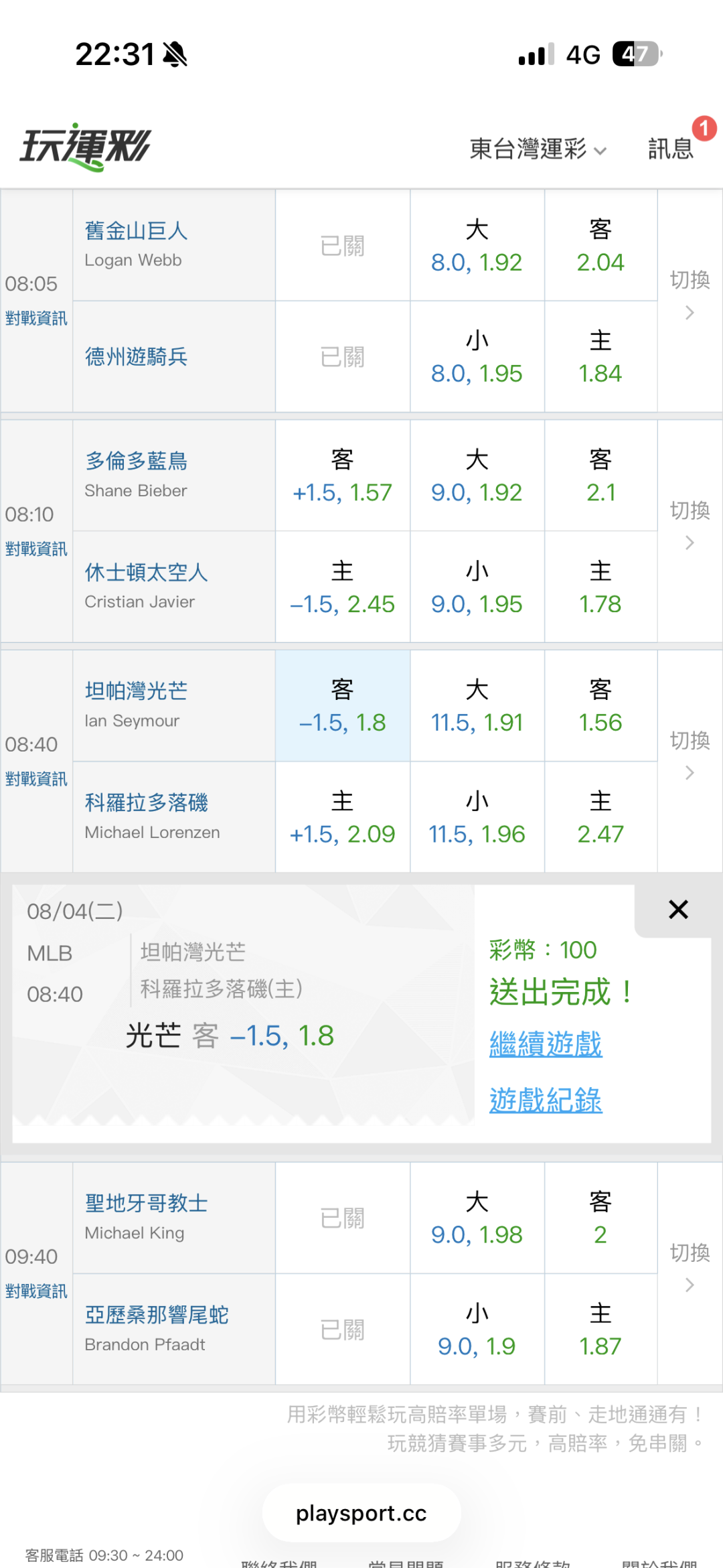This screenshot has width=723, height=1568.
Task: Expand the 東台灣運彩 dropdown
Action: pyautogui.click(x=538, y=149)
